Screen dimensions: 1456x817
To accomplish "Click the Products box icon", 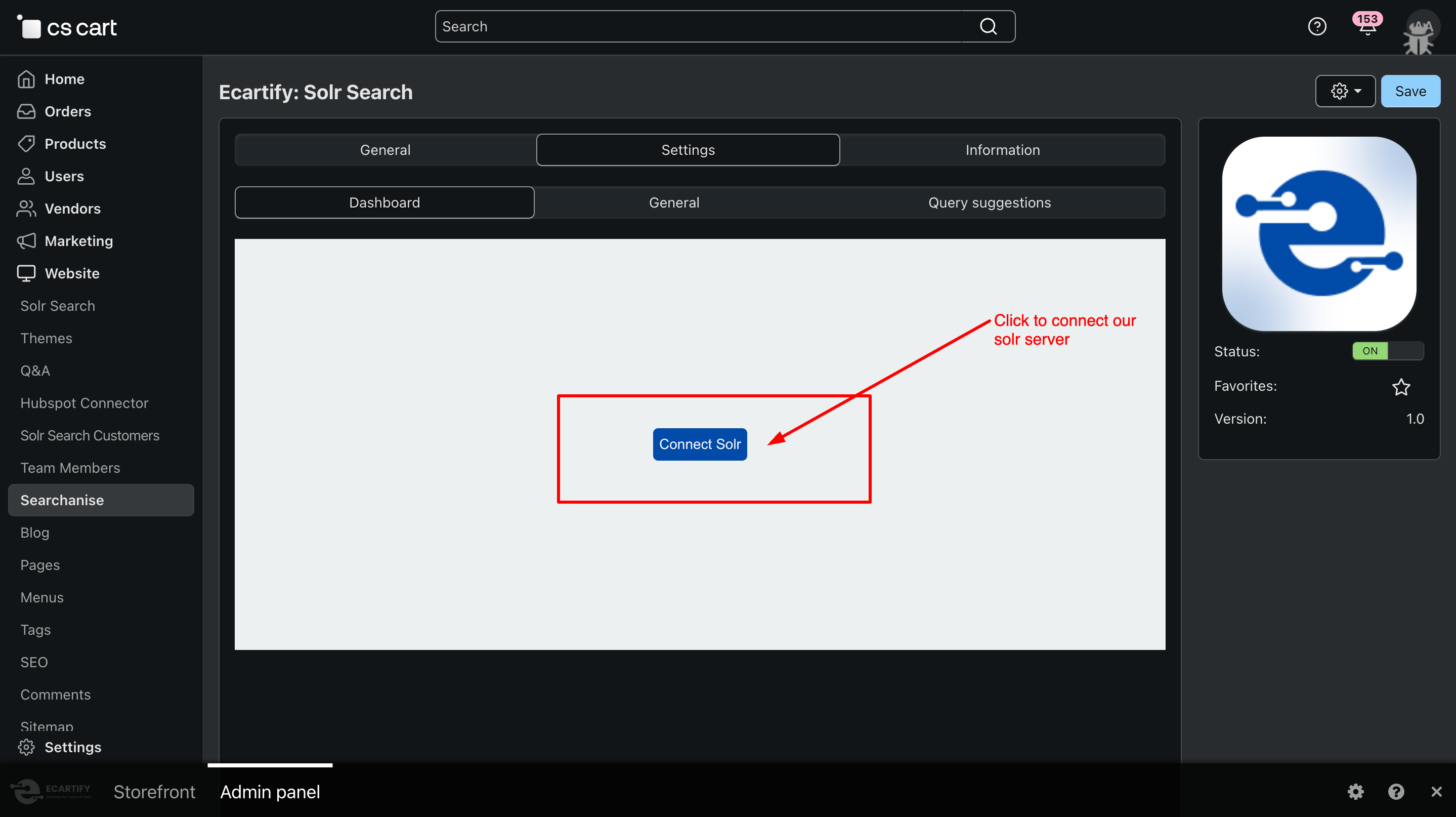I will coord(26,144).
